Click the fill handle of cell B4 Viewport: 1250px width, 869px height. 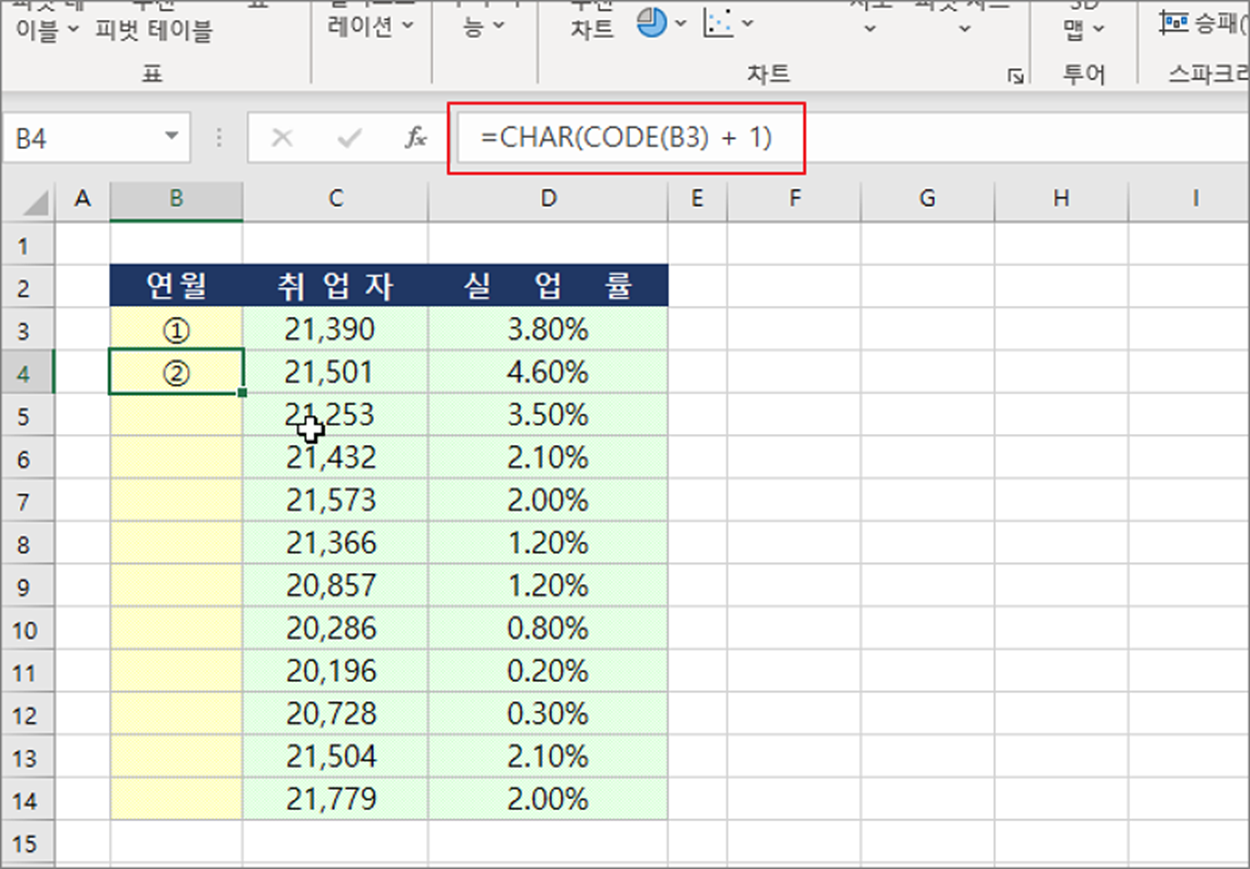(243, 393)
